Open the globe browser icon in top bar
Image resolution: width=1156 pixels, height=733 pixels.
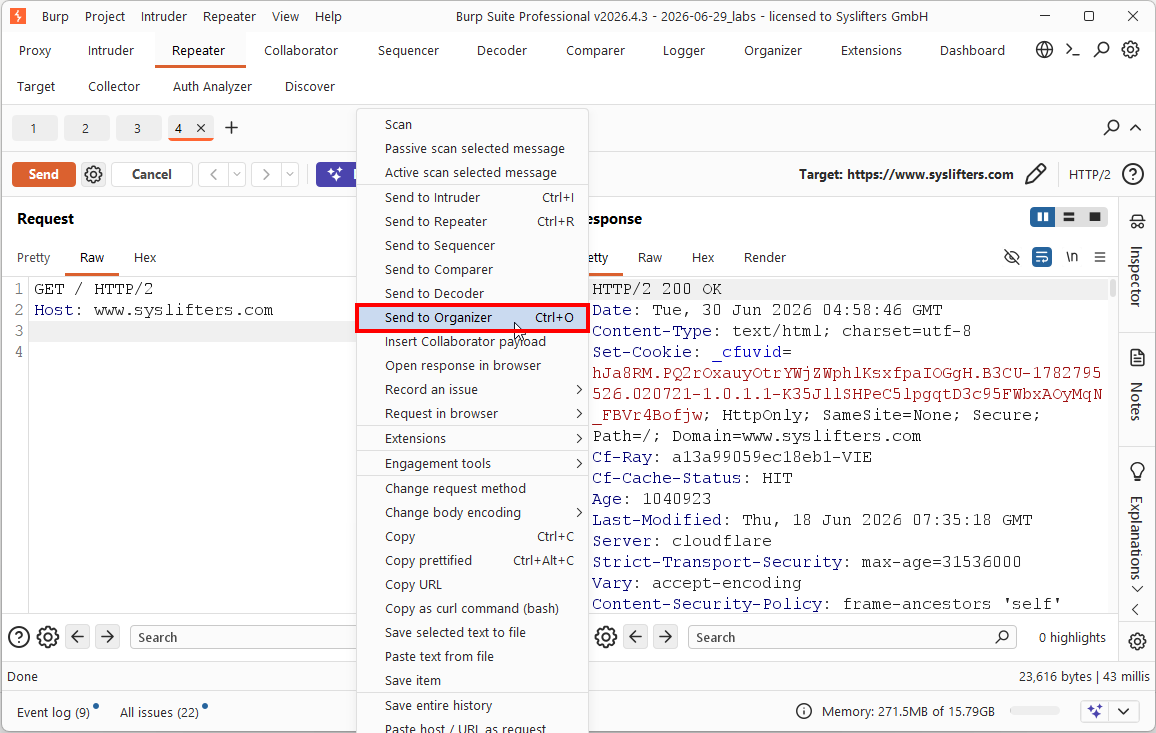pyautogui.click(x=1044, y=49)
